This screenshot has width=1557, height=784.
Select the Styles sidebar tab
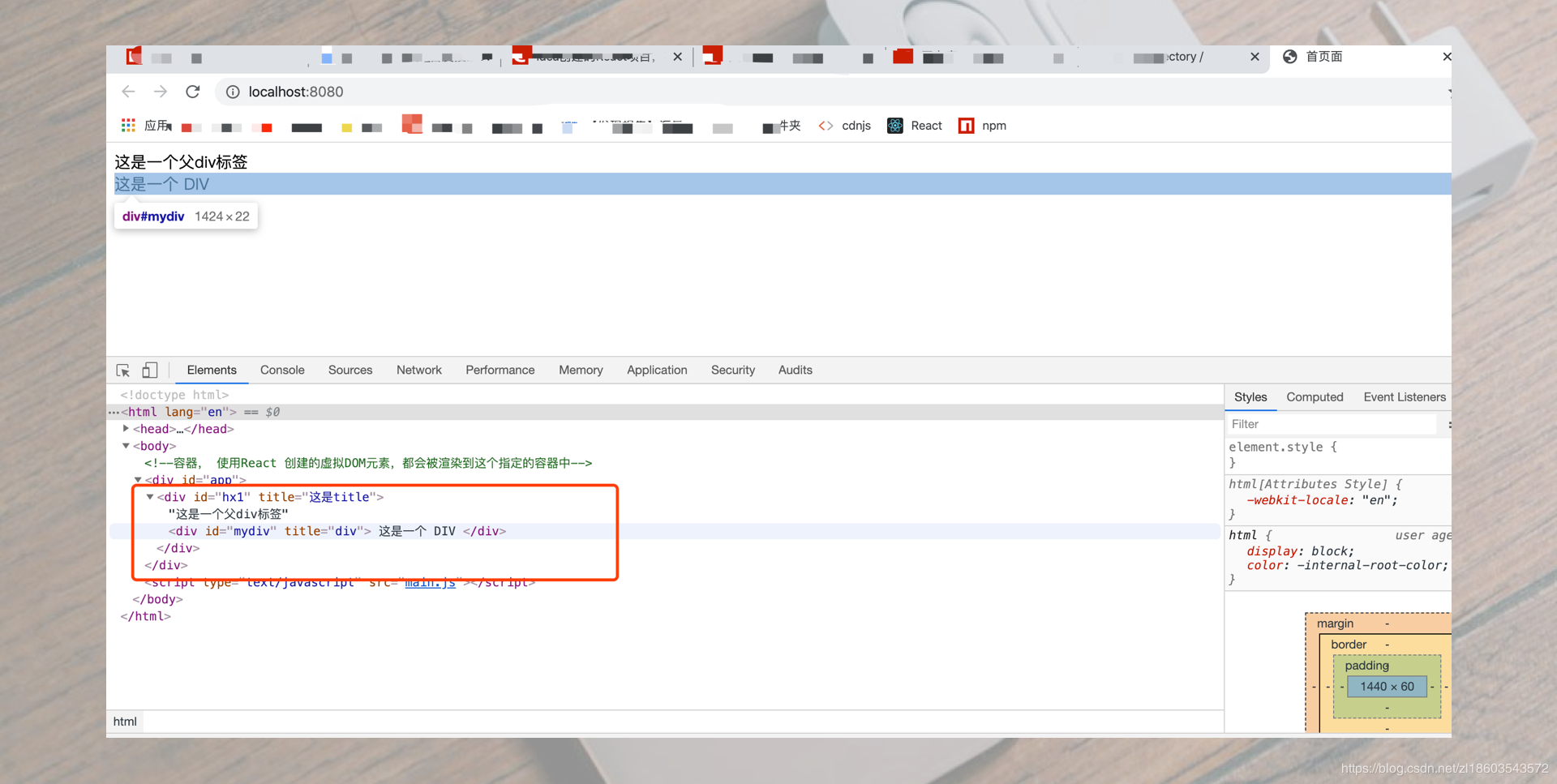pos(1250,397)
